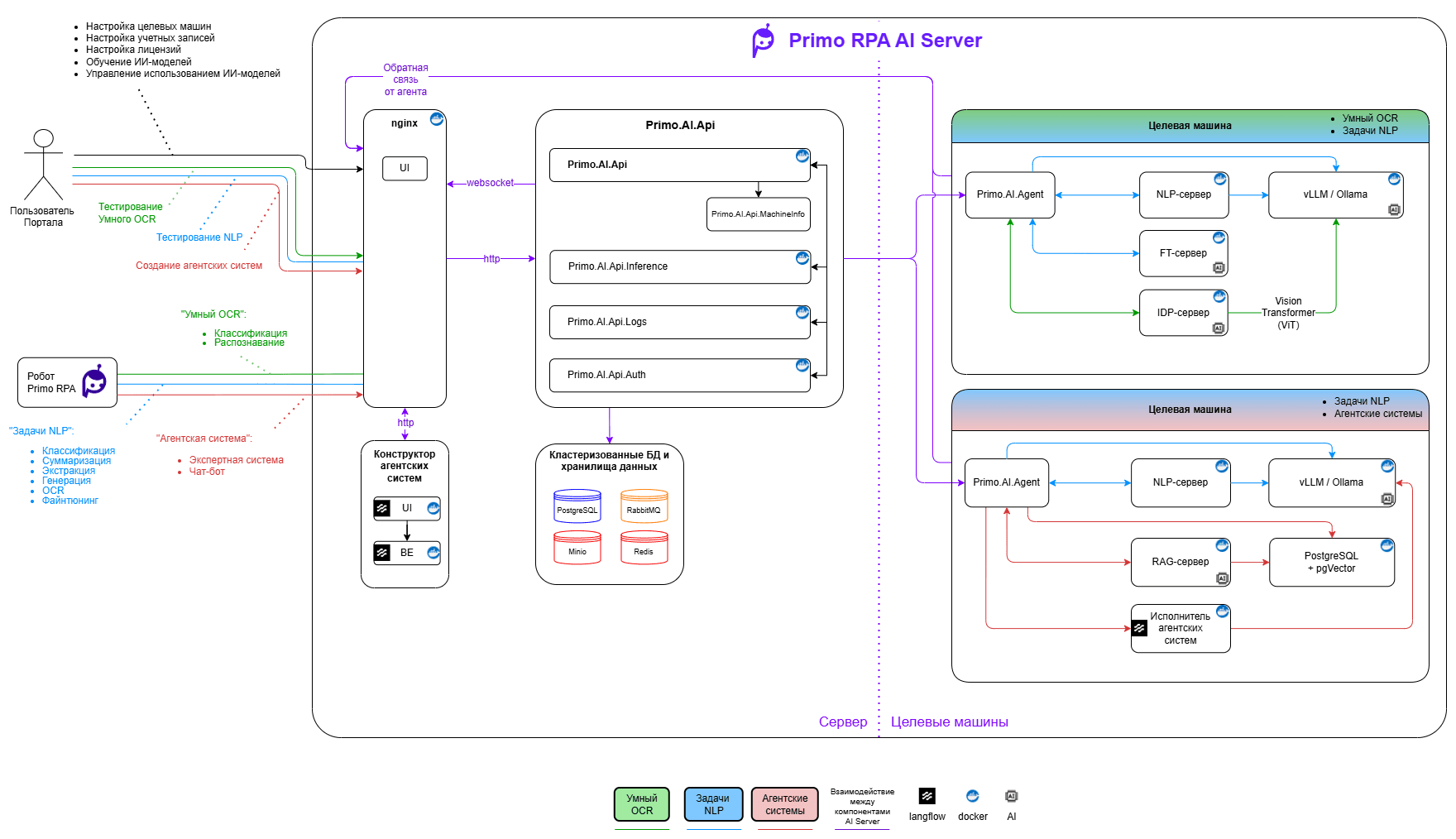Click the Файнтюнинг list item

click(70, 501)
